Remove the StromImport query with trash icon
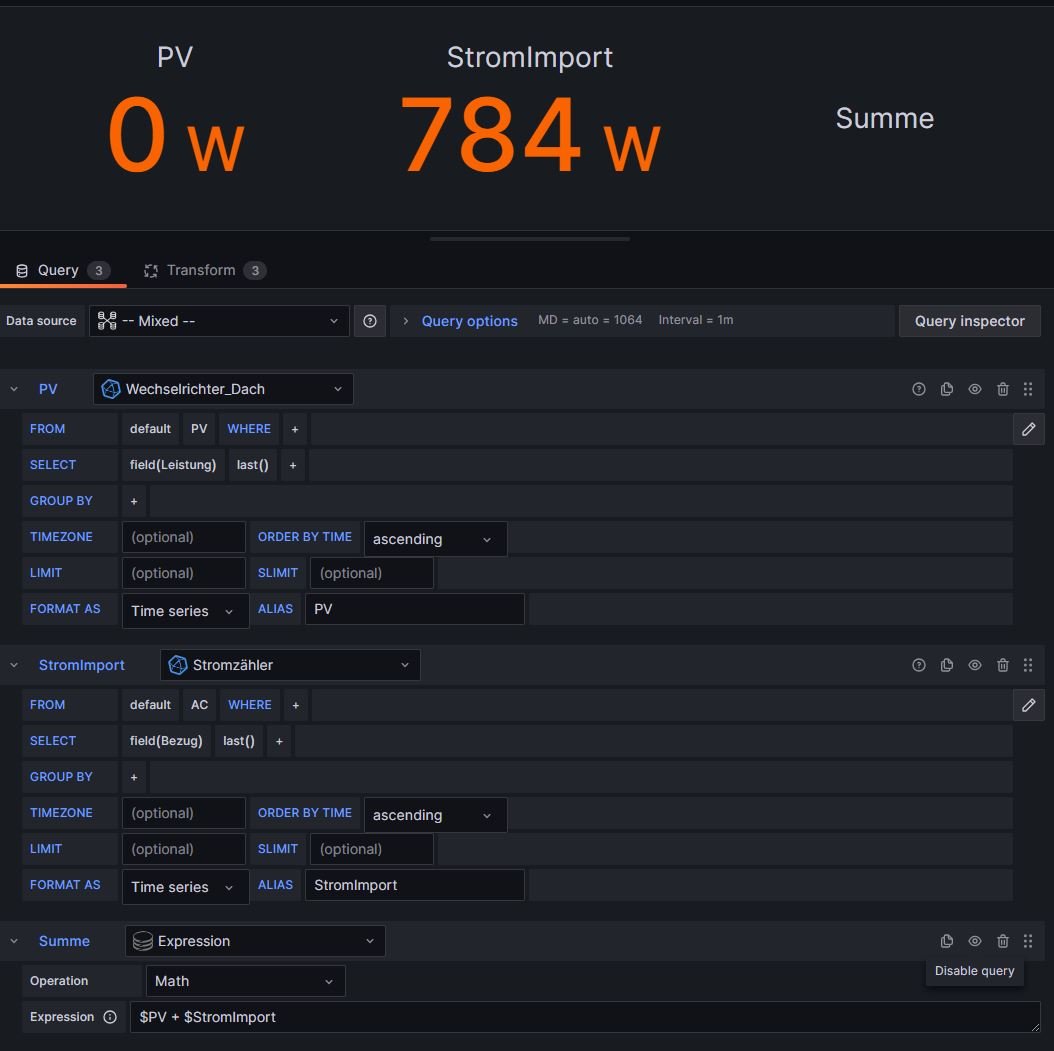The image size is (1054, 1051). pyautogui.click(x=1003, y=665)
